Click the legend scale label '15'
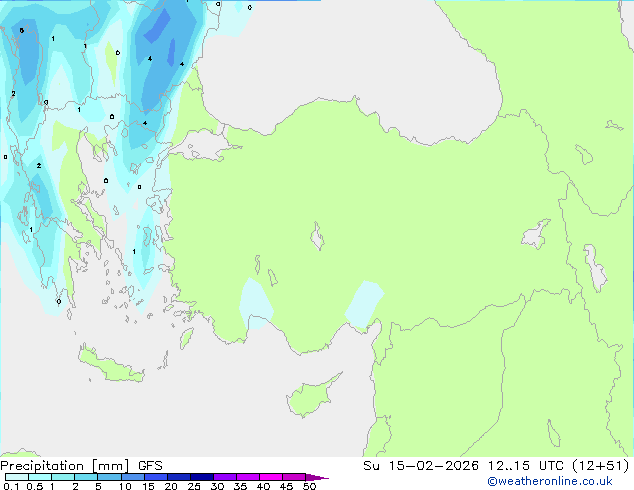The image size is (634, 490). (148, 486)
